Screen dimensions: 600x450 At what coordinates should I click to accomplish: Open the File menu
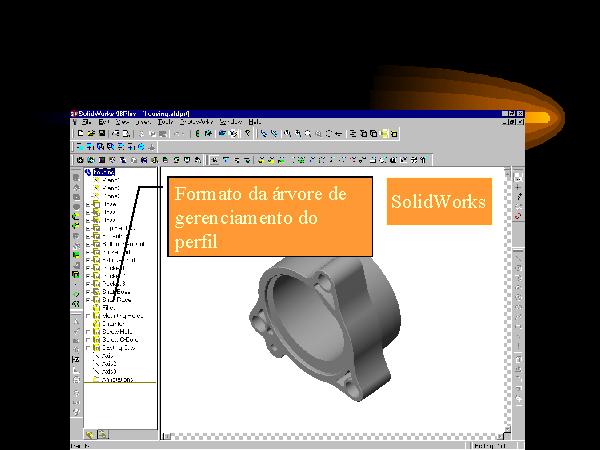[x=88, y=121]
